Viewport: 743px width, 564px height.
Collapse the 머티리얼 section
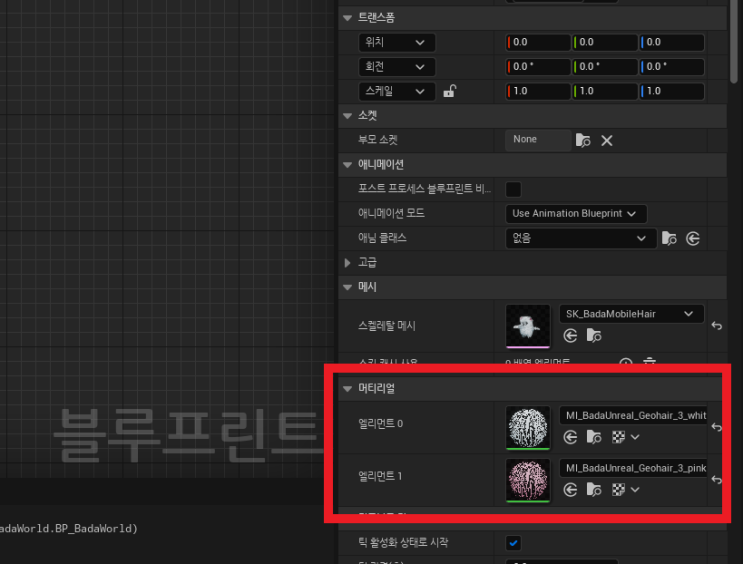tap(347, 389)
